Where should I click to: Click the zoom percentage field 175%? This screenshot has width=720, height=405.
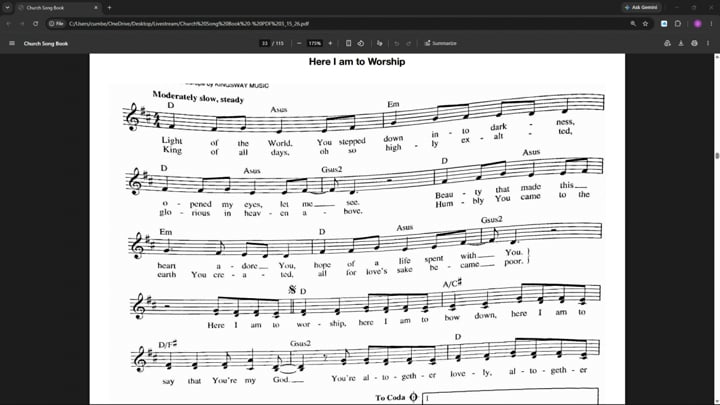315,43
